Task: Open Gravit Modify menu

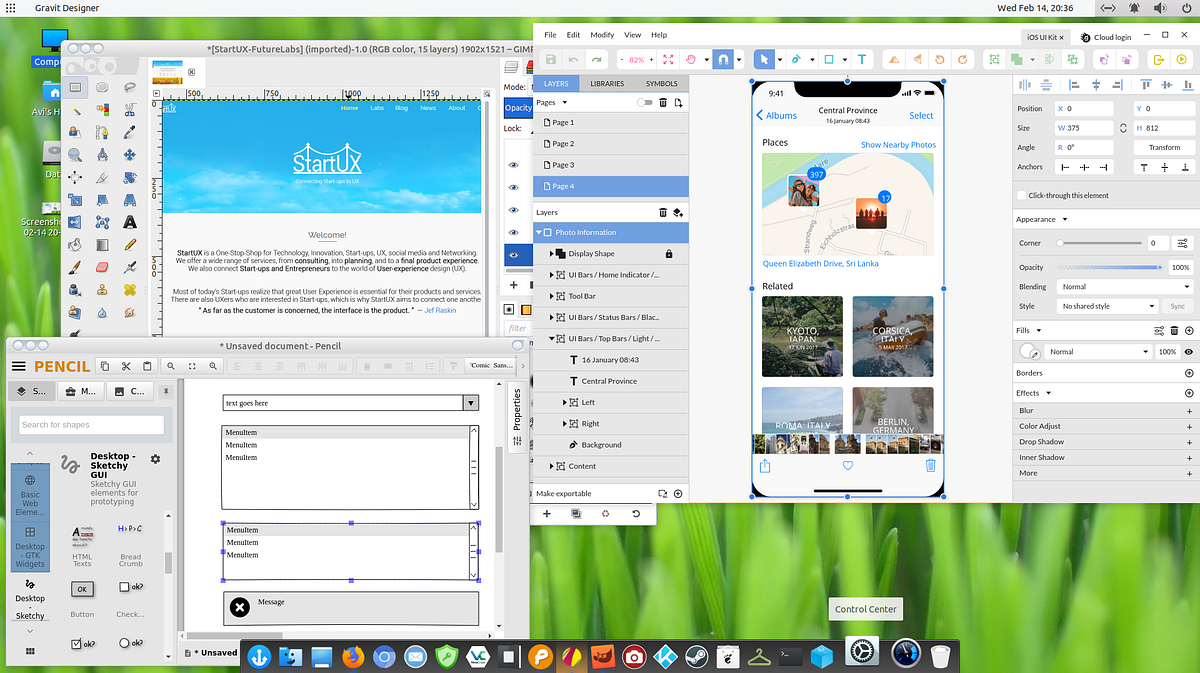Action: pyautogui.click(x=602, y=34)
